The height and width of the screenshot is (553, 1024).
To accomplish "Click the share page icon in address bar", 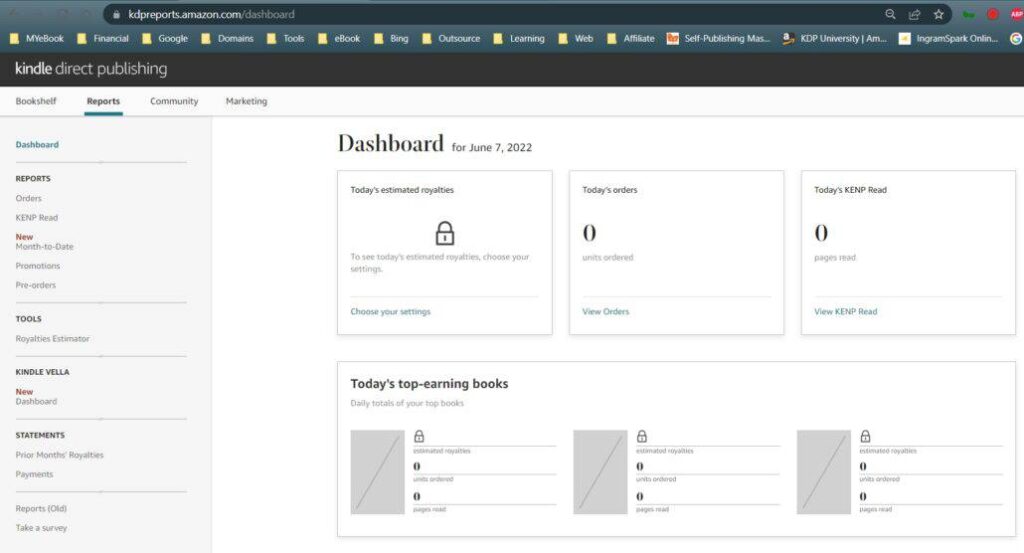I will [x=914, y=14].
